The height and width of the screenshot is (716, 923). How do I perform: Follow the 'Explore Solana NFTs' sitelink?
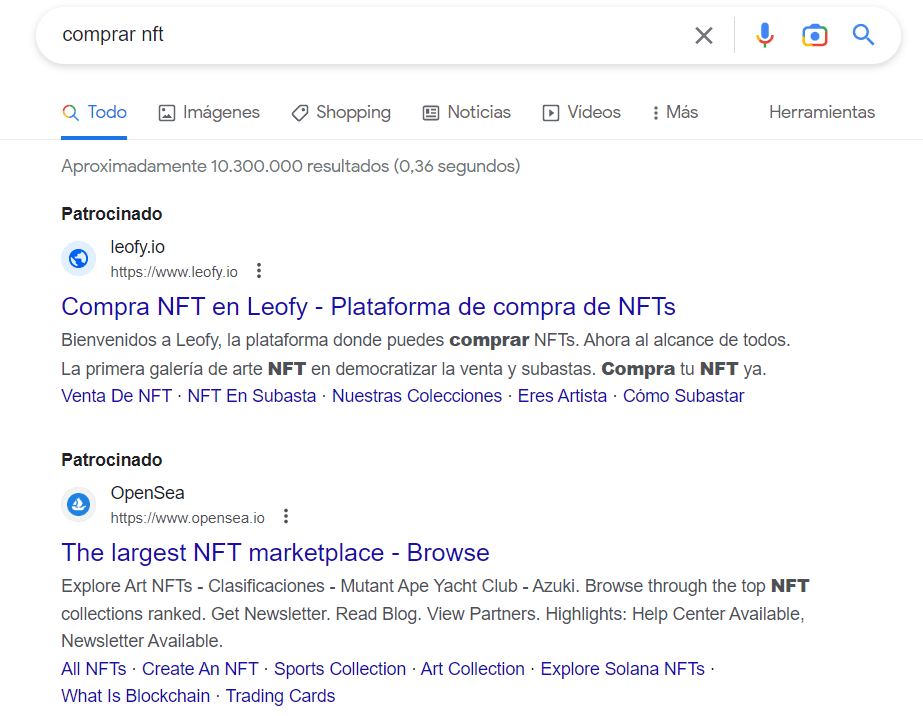point(623,669)
